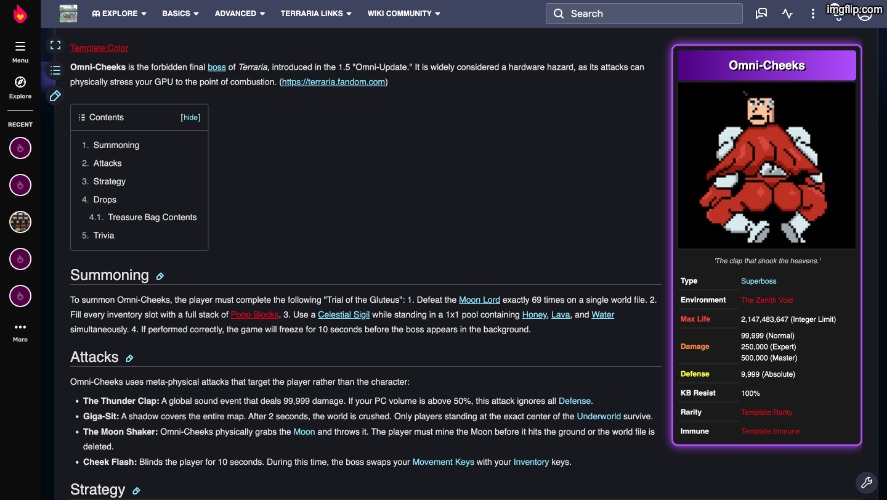Click the Fandom flame logo

pyautogui.click(x=20, y=14)
